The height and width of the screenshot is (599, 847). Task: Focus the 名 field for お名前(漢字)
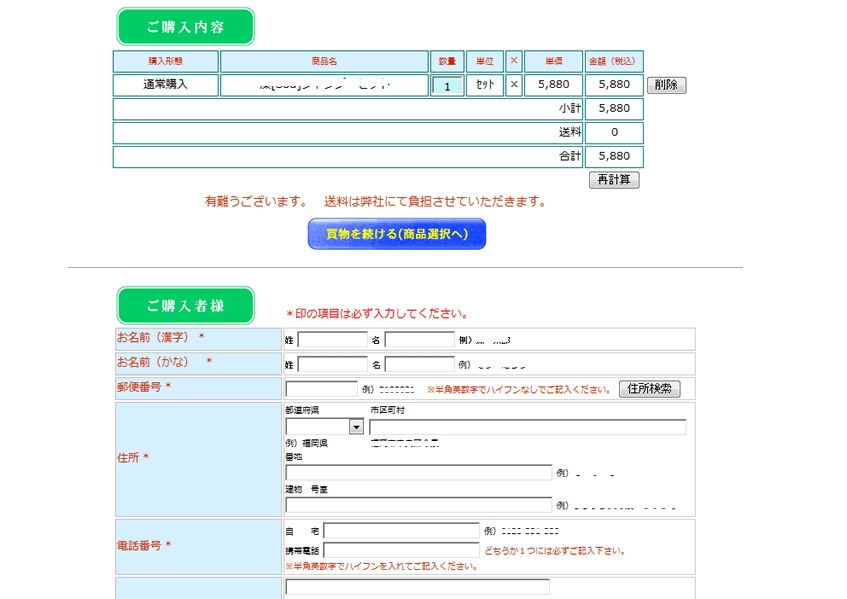tap(420, 340)
